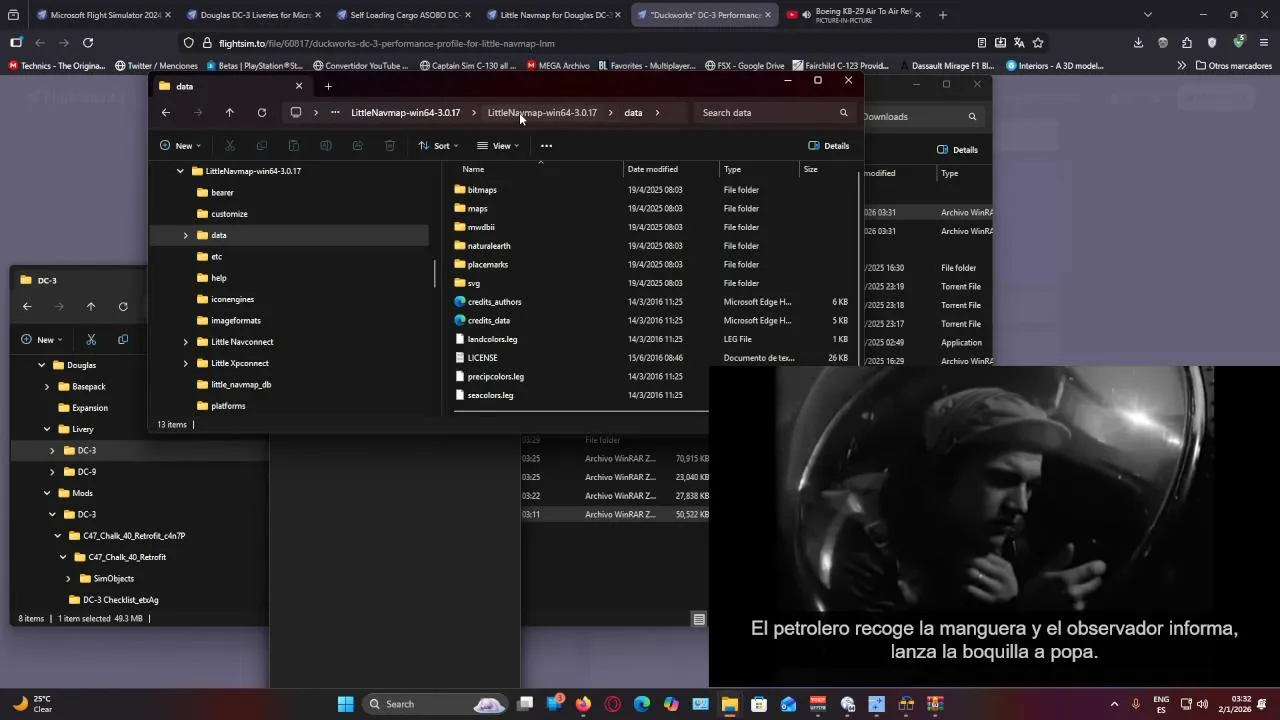
Task: Expand Little Xpconnect tree folder
Action: [185, 363]
